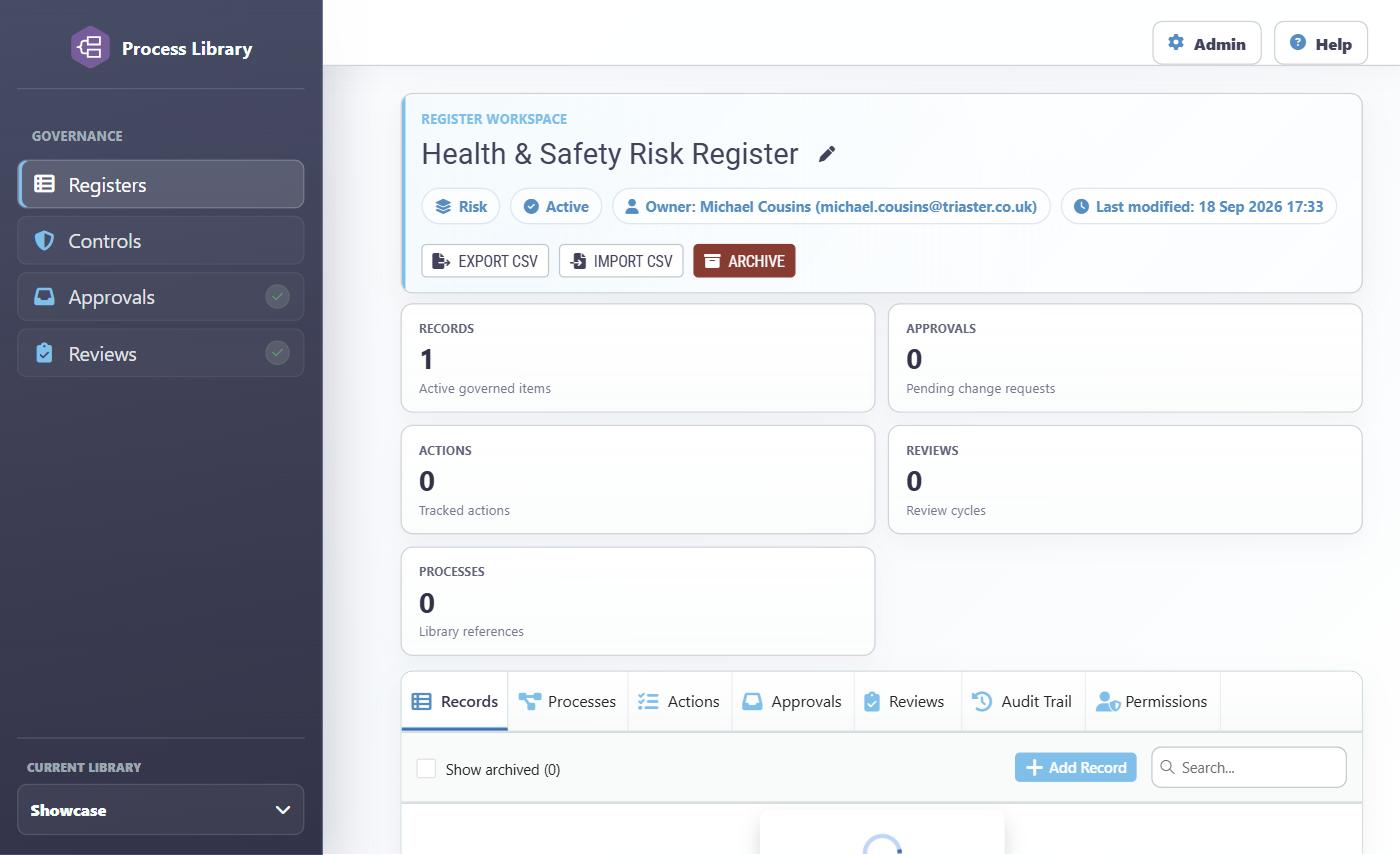Click the Add Record button

click(x=1076, y=768)
